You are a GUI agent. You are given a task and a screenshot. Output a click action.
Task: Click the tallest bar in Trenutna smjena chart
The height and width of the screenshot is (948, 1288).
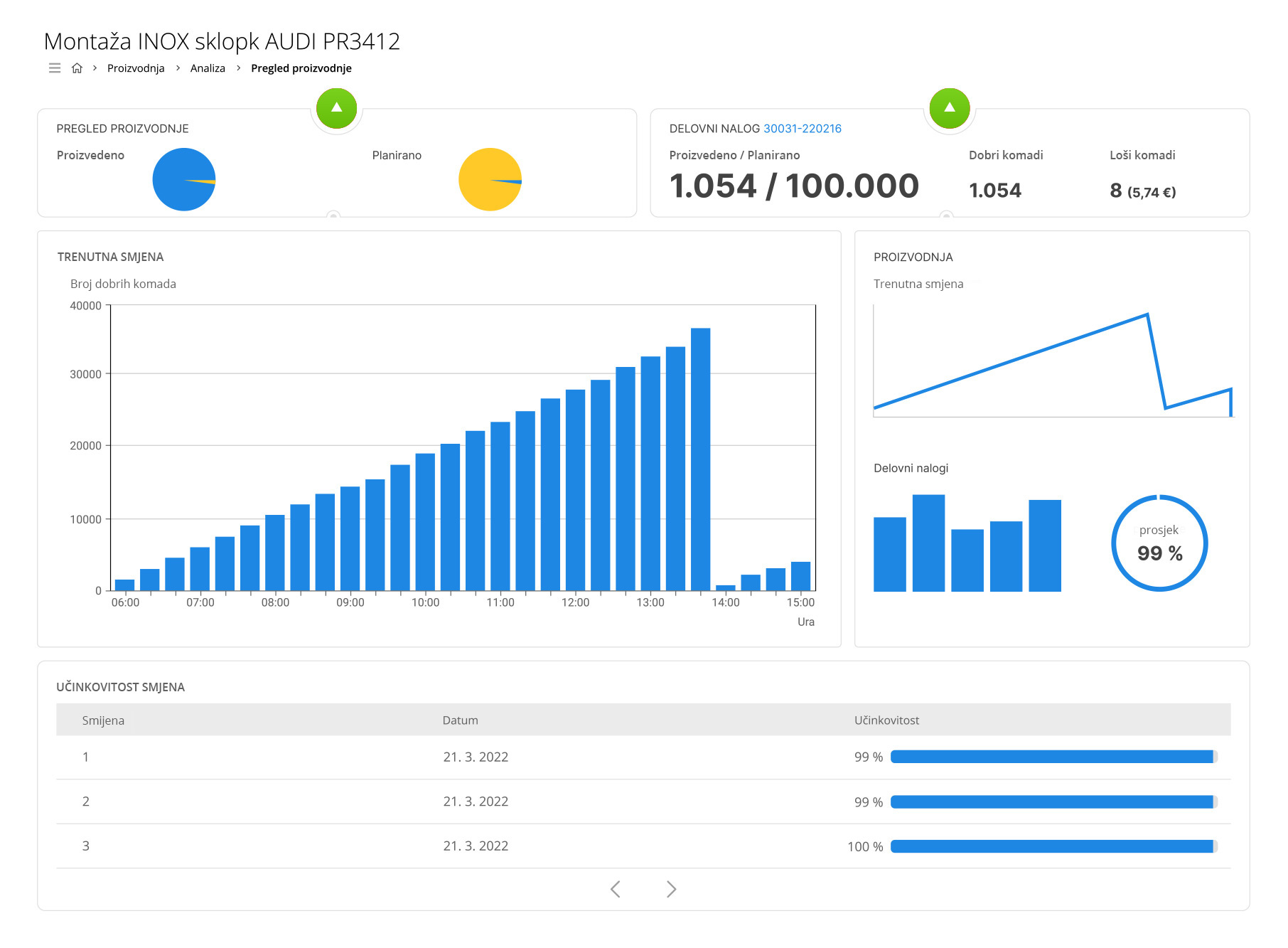[700, 459]
